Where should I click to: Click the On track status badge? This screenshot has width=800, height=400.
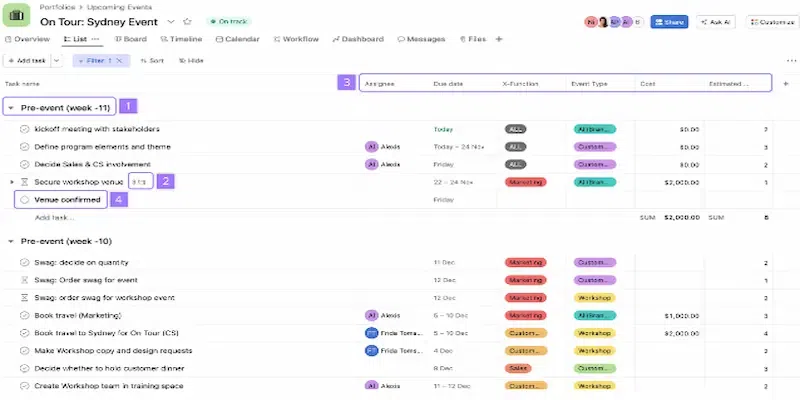229,21
